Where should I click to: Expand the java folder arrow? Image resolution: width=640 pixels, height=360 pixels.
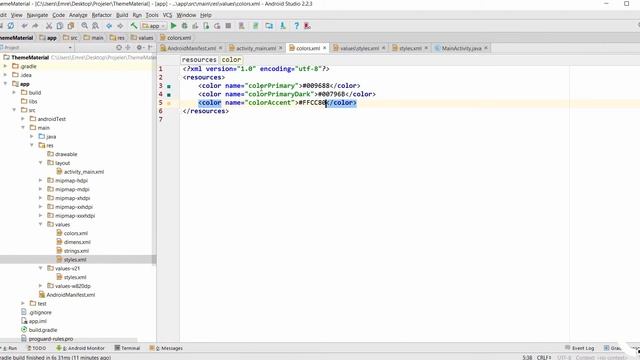point(32,136)
